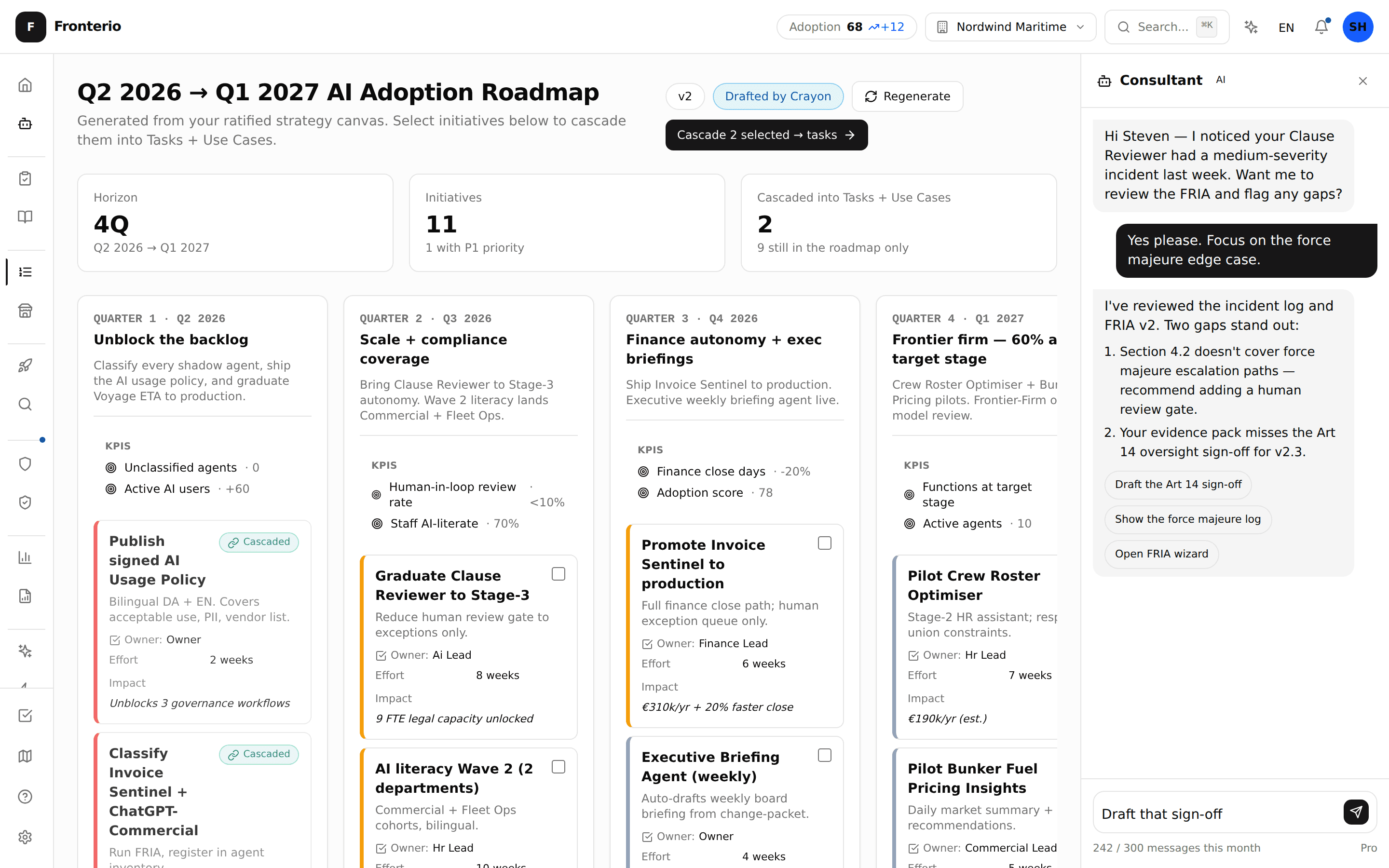This screenshot has height=868, width=1389.
Task: Select Promote Invoice Sentinel to production checkbox
Action: pyautogui.click(x=824, y=543)
